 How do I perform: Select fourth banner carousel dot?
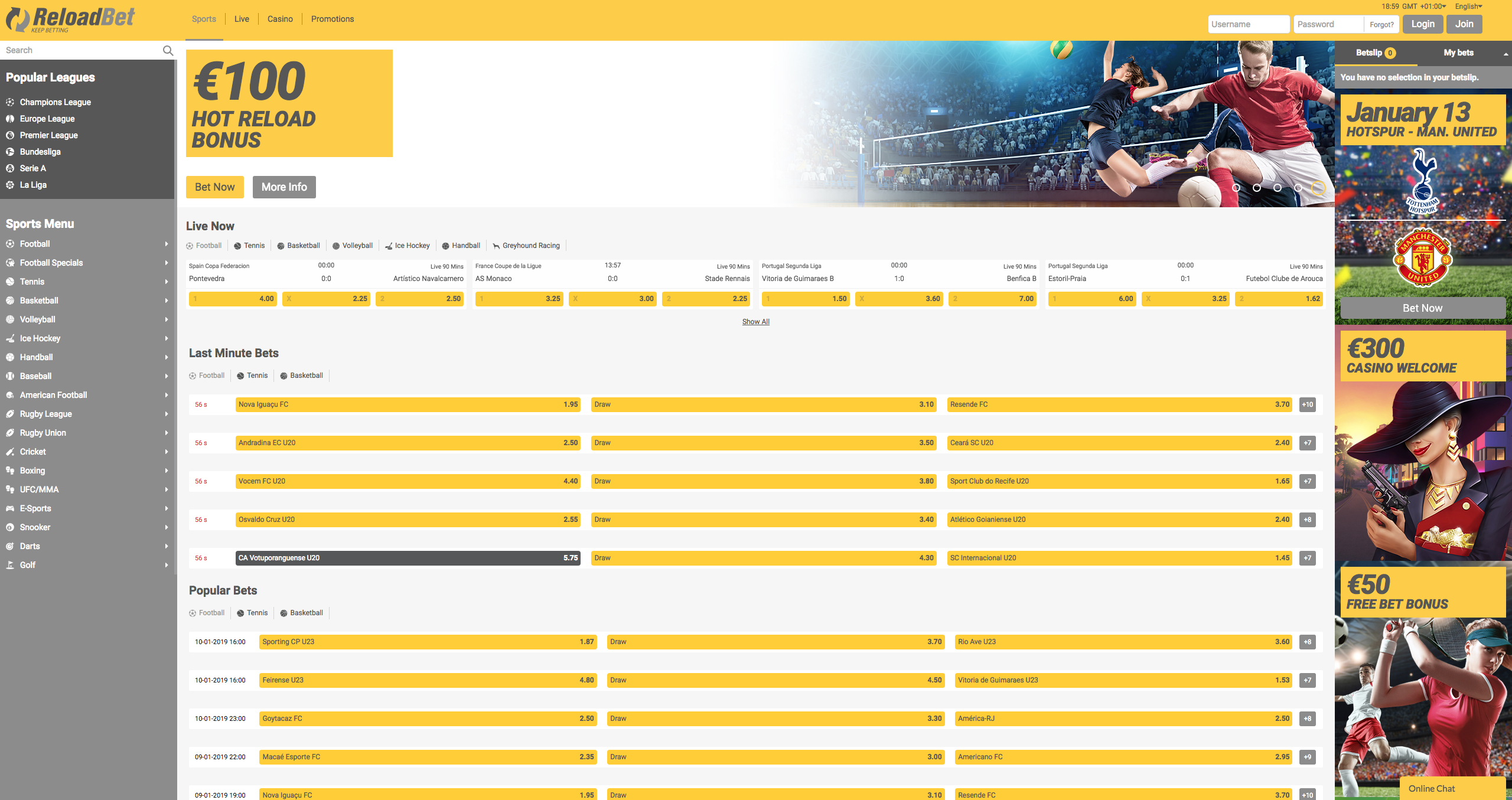(x=1298, y=188)
